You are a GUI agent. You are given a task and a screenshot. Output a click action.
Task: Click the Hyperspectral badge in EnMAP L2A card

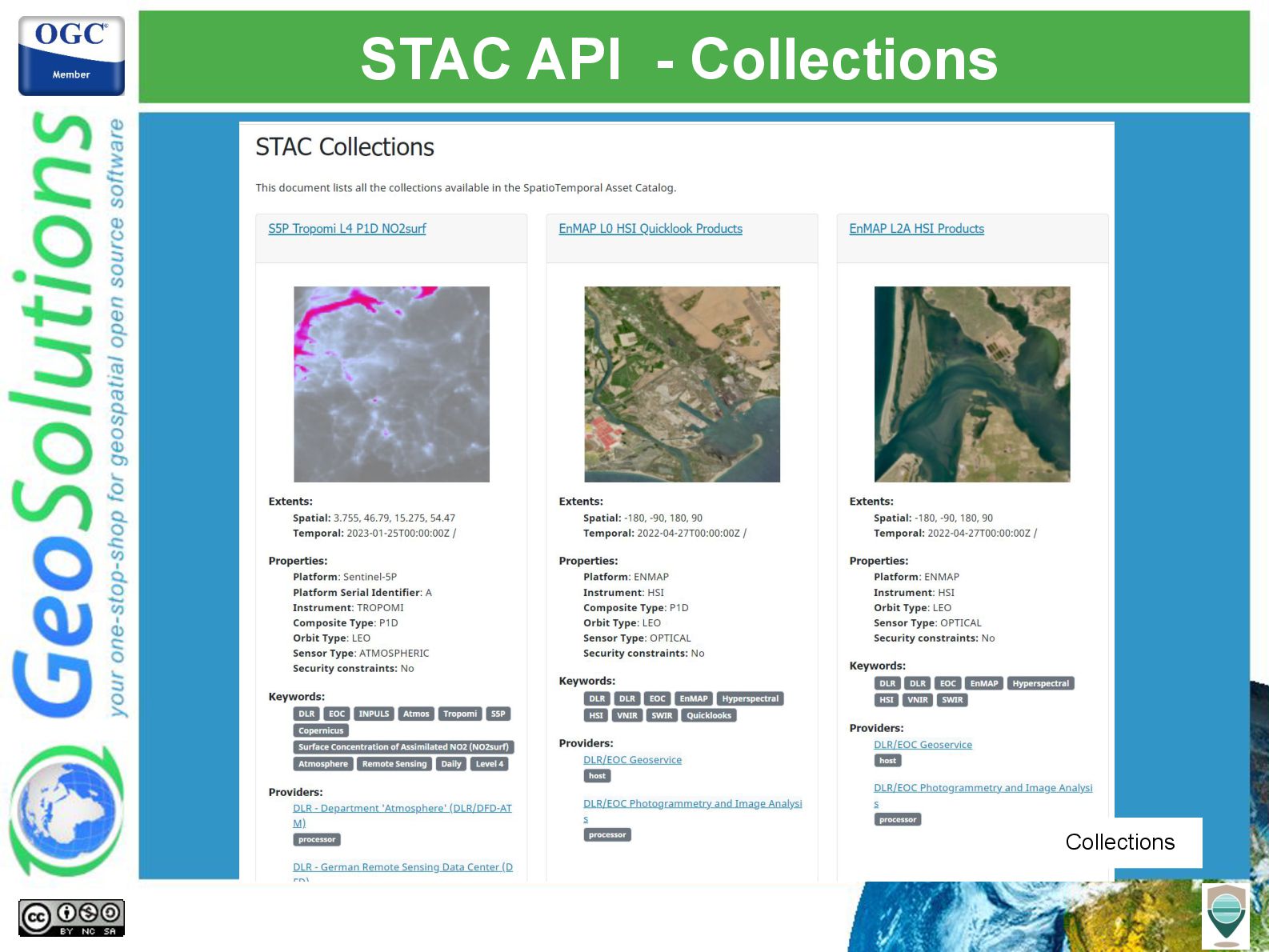click(x=1041, y=683)
